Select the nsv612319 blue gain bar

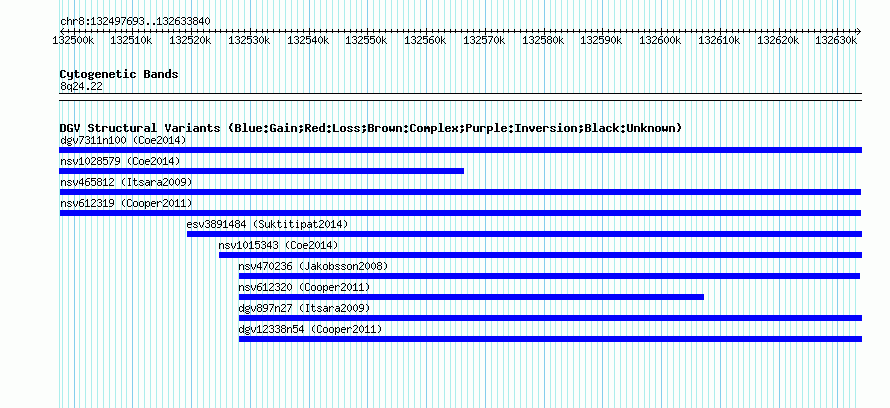[460, 213]
